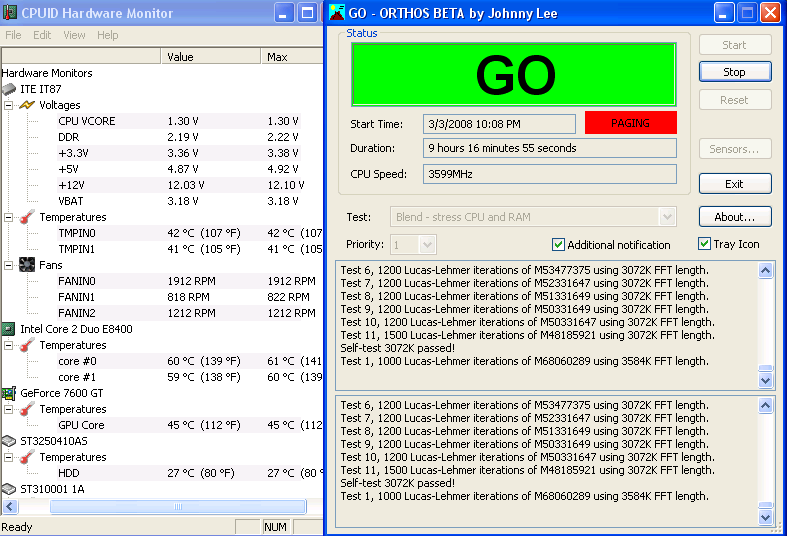This screenshot has width=787, height=536.
Task: Click the CPUID Hardware Monitor title bar icon
Action: (x=9, y=13)
